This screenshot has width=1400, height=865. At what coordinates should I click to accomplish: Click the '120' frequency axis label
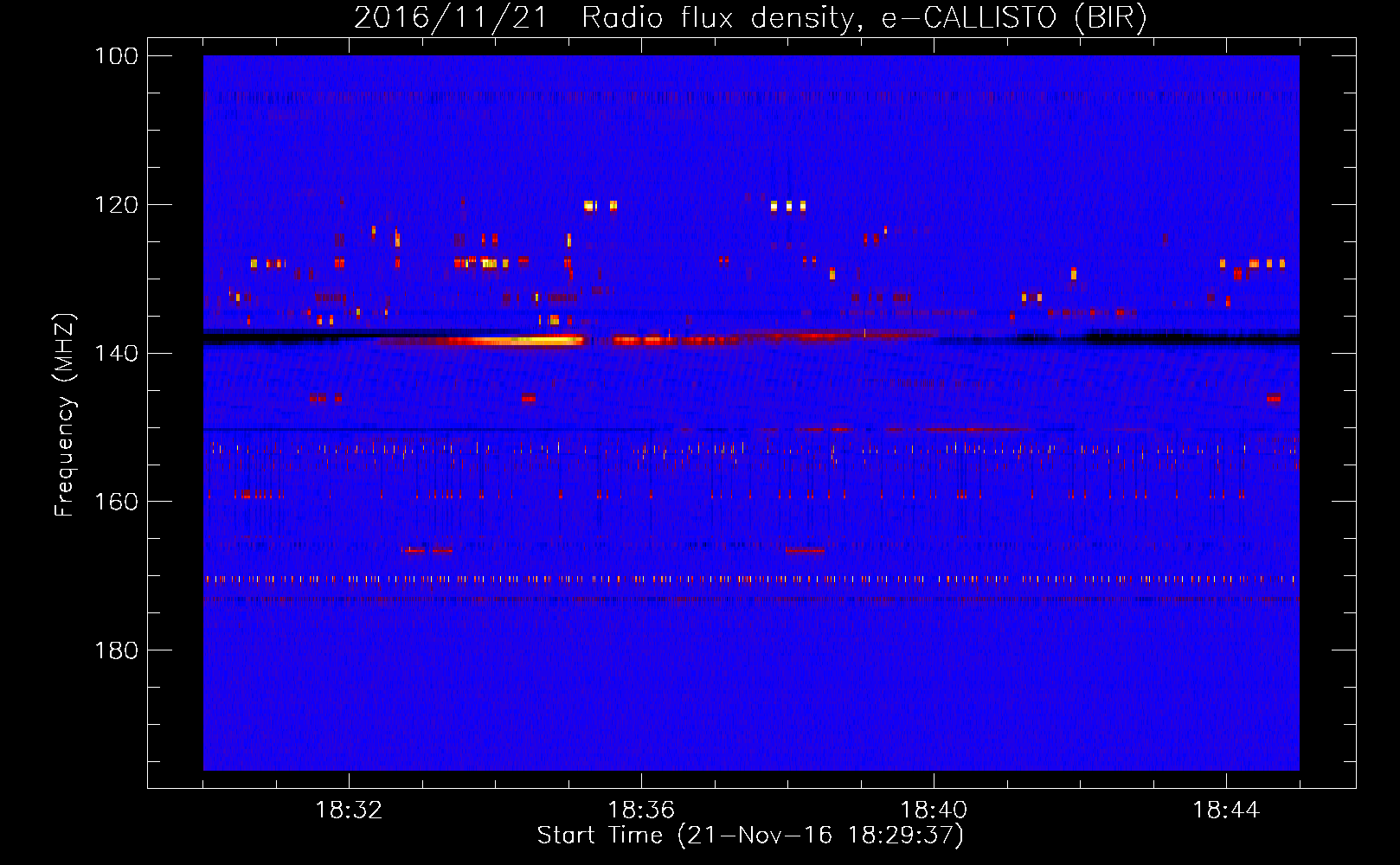point(116,205)
